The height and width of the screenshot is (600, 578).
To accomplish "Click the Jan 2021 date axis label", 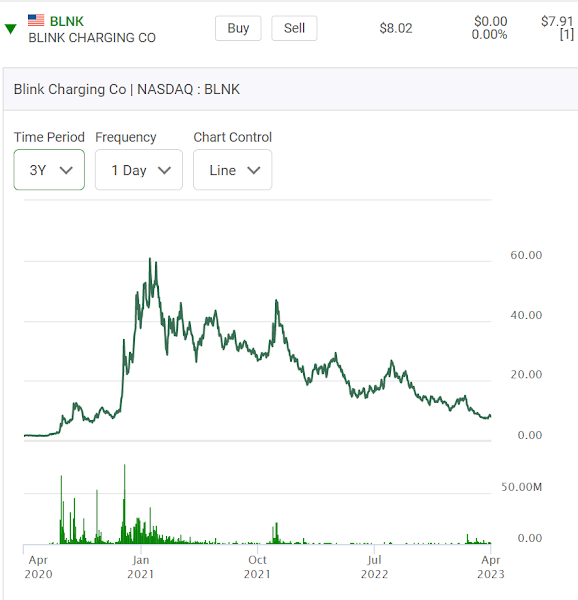I will coord(140,567).
